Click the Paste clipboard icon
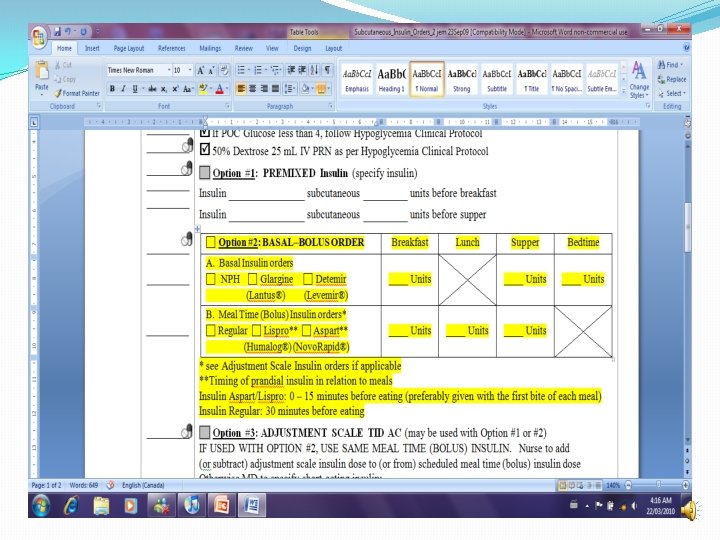 coord(42,70)
